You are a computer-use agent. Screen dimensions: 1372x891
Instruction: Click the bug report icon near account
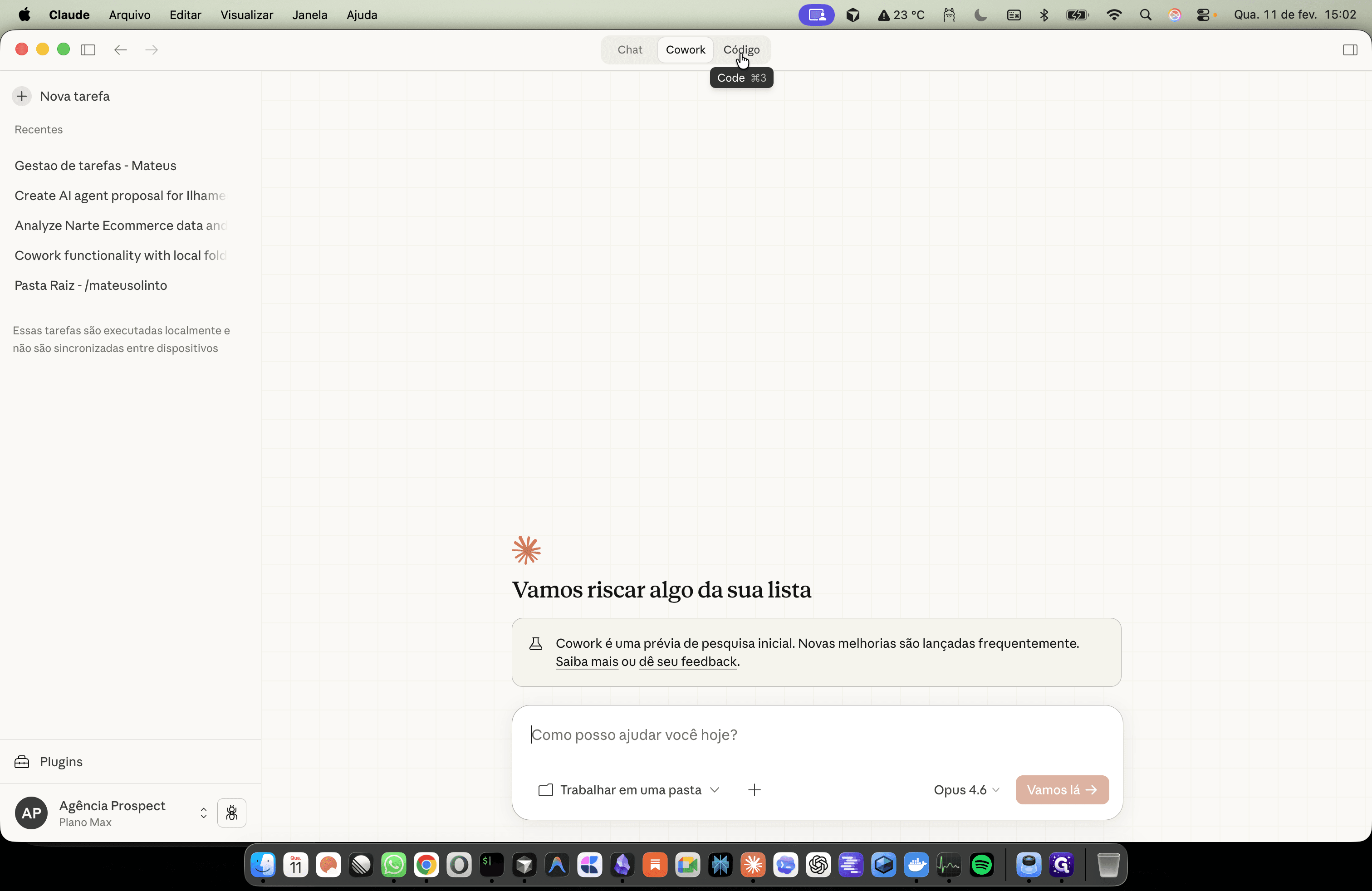[232, 813]
